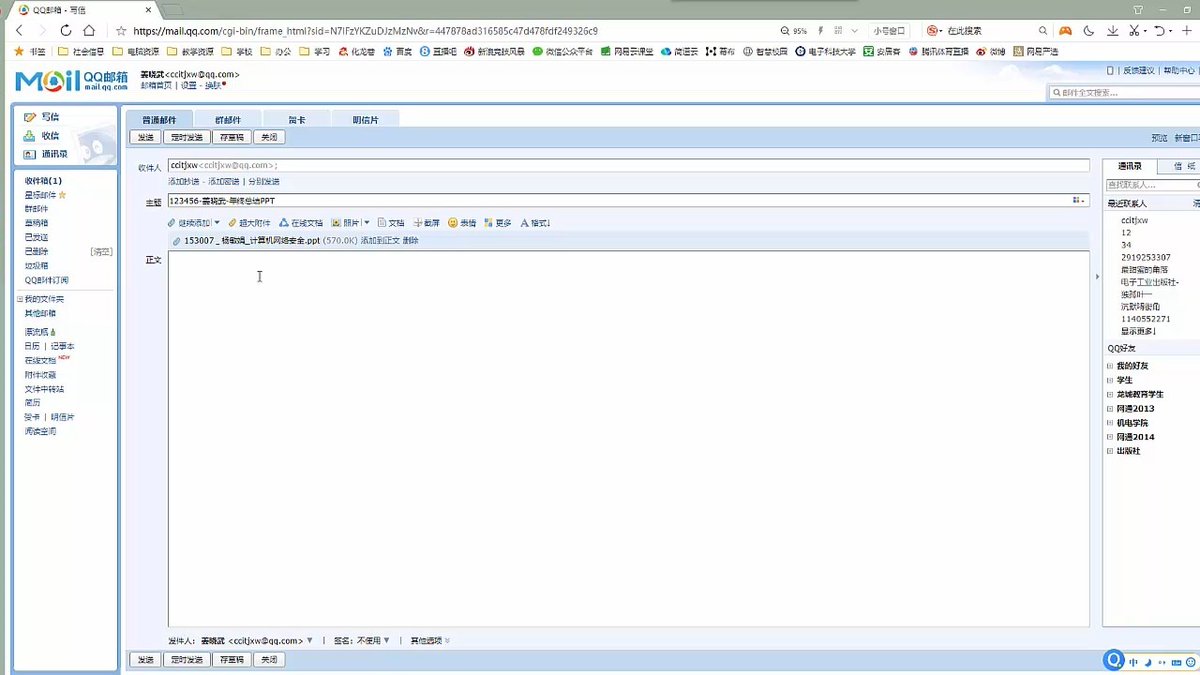
Task: Click browser back arrow
Action: 19,31
